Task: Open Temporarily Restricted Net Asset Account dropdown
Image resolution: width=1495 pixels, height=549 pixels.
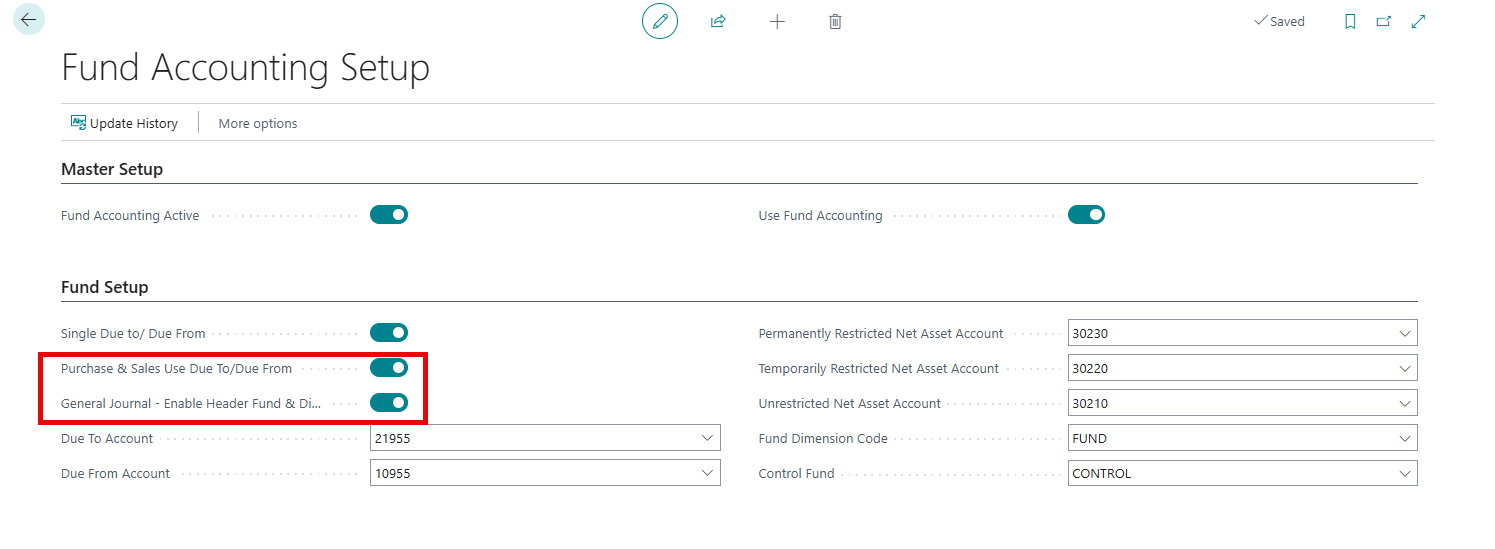Action: [x=1405, y=368]
